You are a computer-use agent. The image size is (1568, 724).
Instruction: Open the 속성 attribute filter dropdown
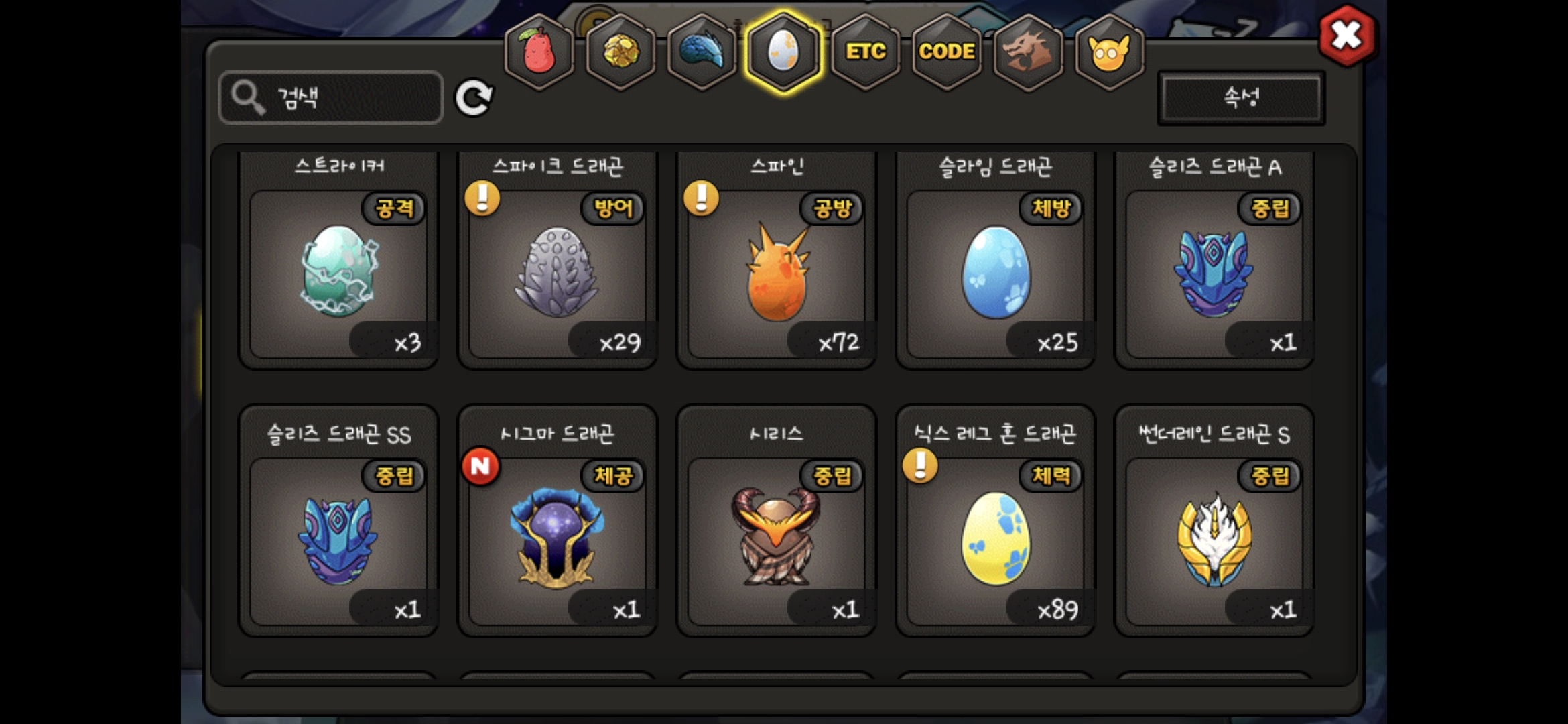(x=1241, y=98)
